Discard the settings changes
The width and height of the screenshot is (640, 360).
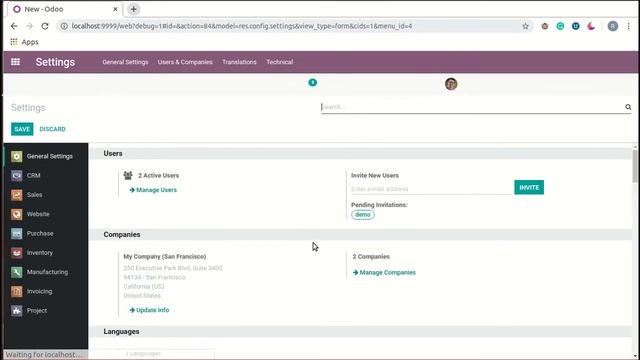tap(52, 129)
